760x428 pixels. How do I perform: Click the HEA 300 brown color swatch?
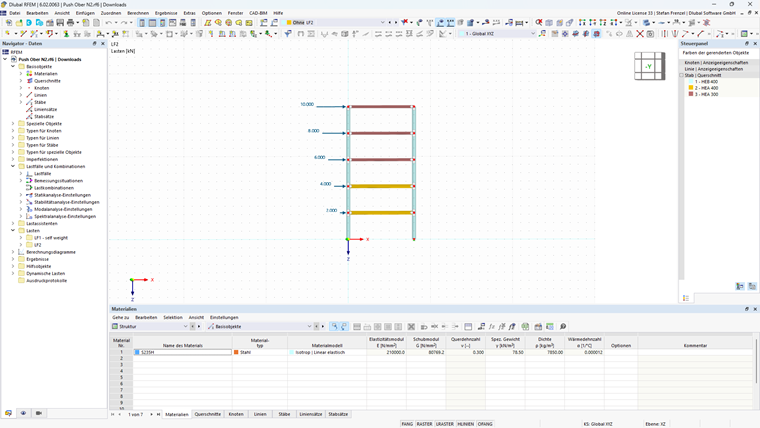[x=691, y=94]
